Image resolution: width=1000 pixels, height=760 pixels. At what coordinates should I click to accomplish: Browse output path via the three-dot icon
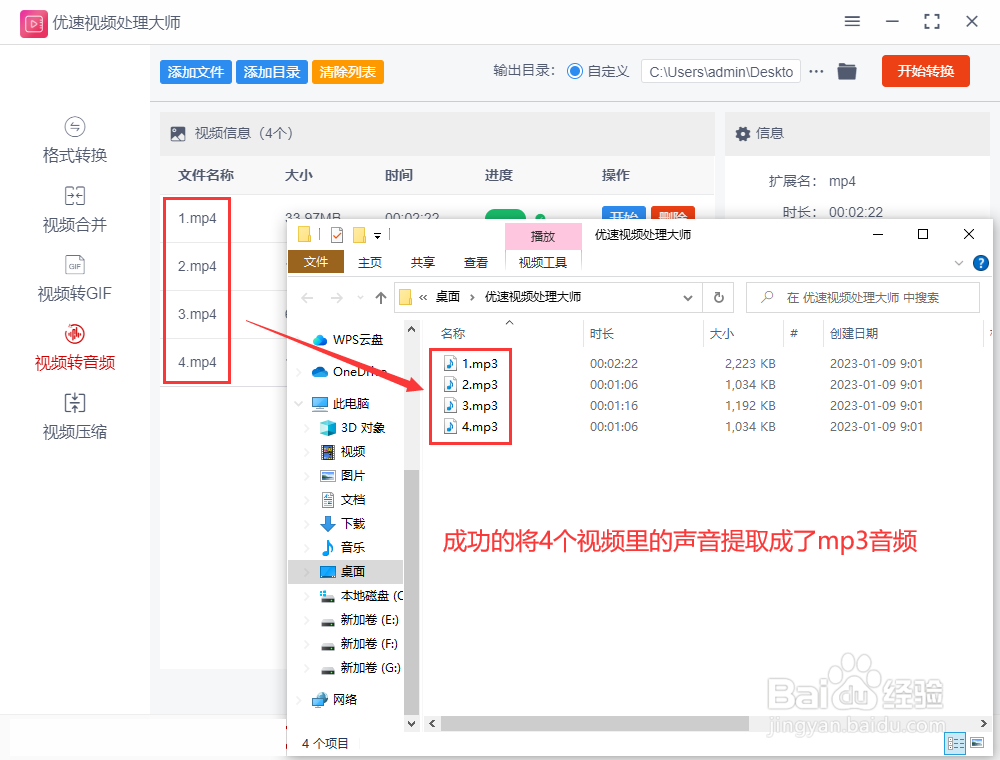816,71
